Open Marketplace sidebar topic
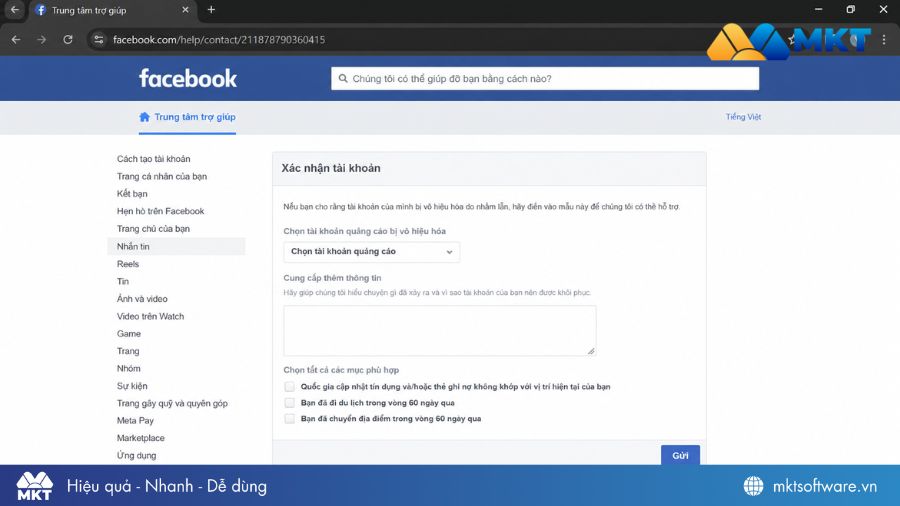 click(141, 438)
